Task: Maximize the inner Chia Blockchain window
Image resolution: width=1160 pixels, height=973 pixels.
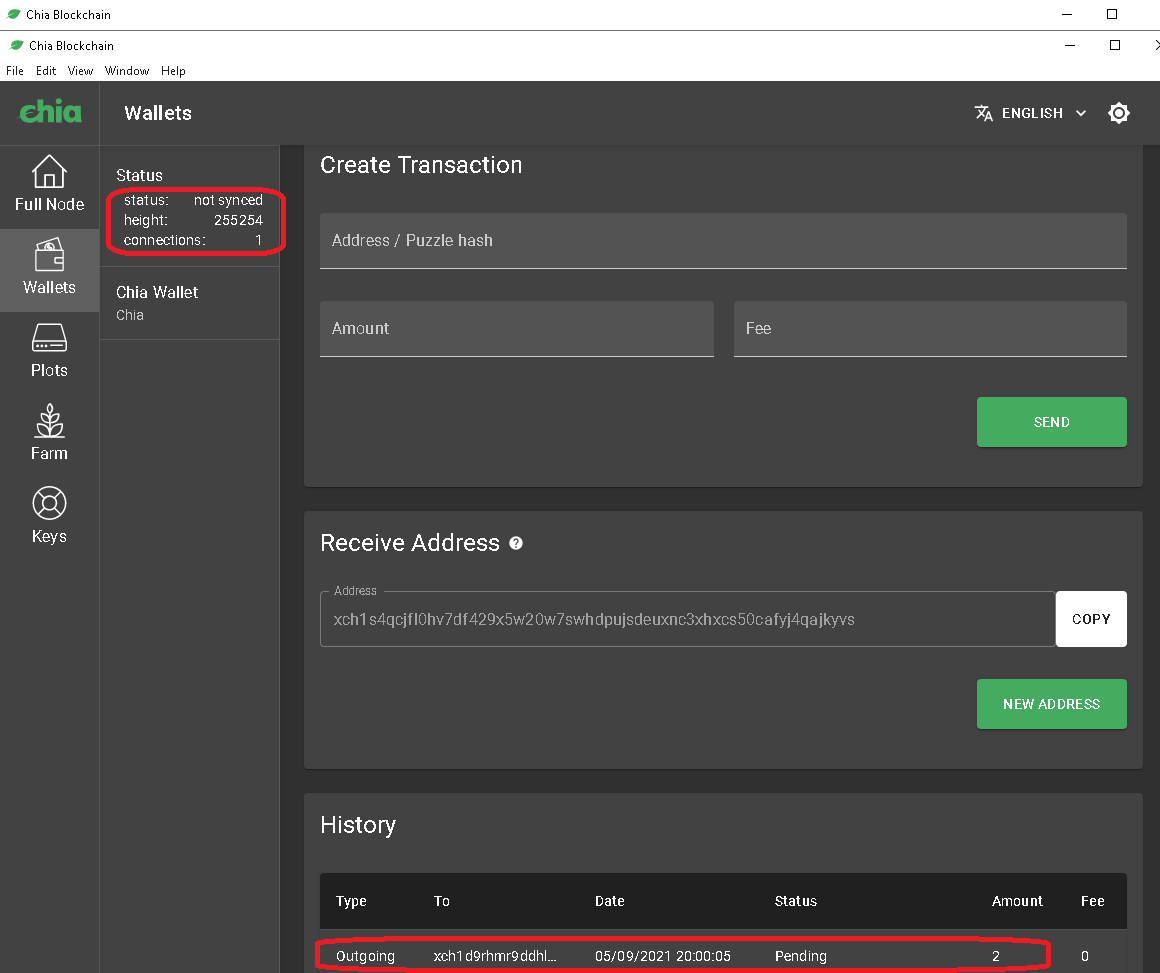Action: click(1115, 45)
